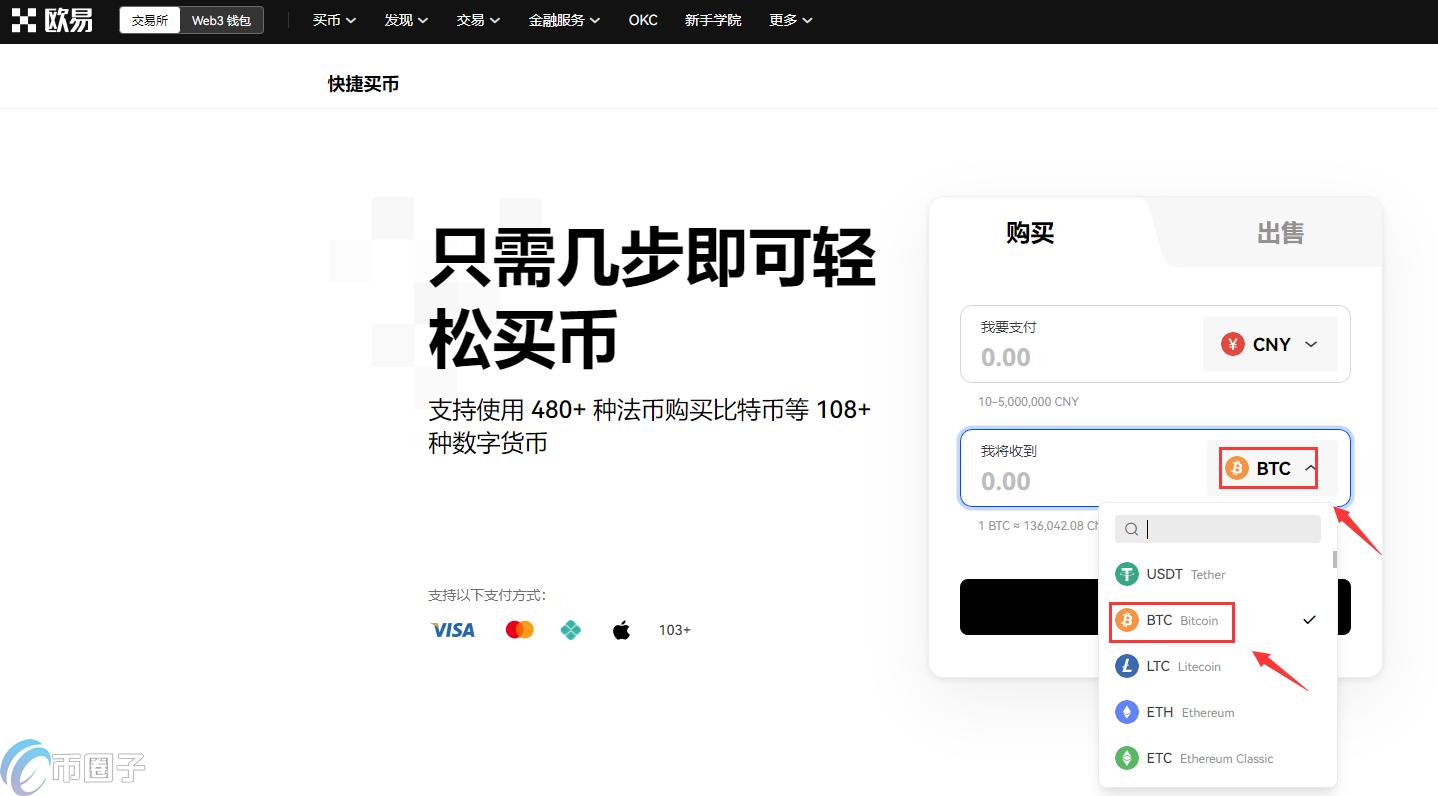This screenshot has width=1438, height=796.
Task: Click the OKC navigation link
Action: (642, 20)
